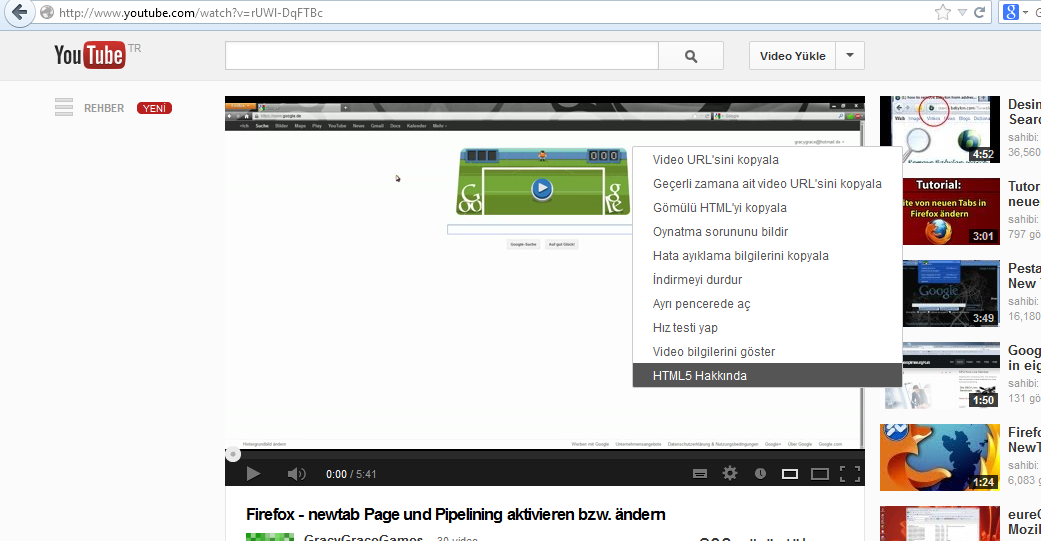Image resolution: width=1041 pixels, height=541 pixels.
Task: Click the time display 0:00 / 5:41
Action: [351, 474]
